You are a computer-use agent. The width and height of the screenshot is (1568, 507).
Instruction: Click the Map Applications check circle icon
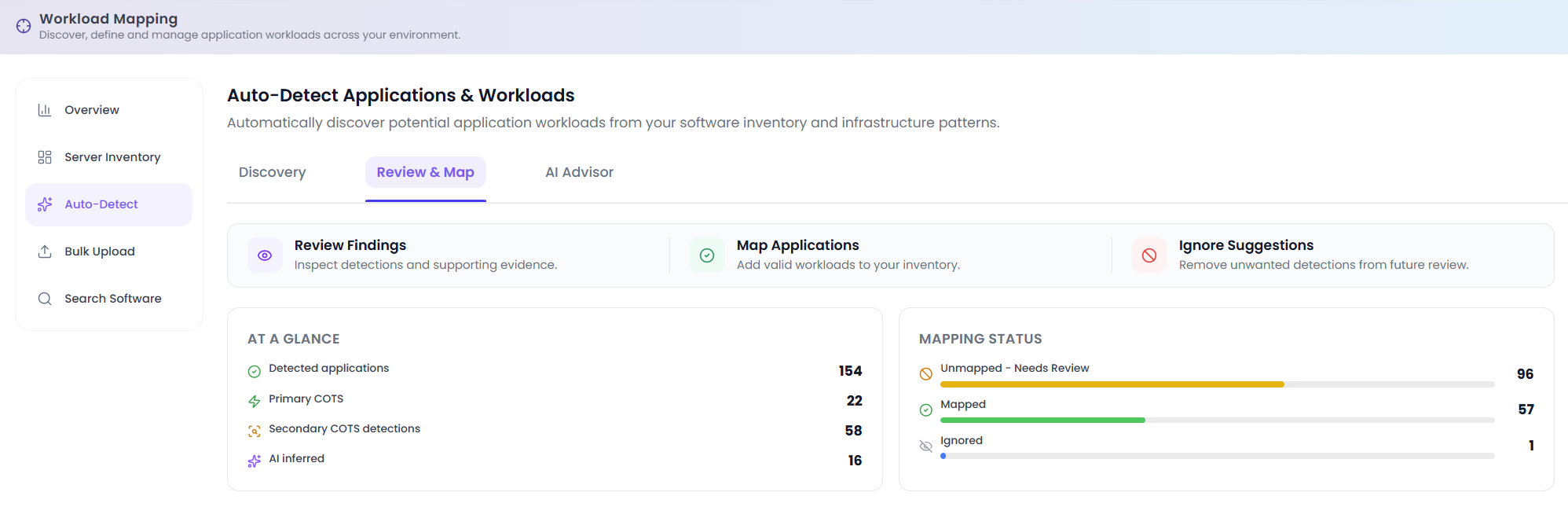707,255
